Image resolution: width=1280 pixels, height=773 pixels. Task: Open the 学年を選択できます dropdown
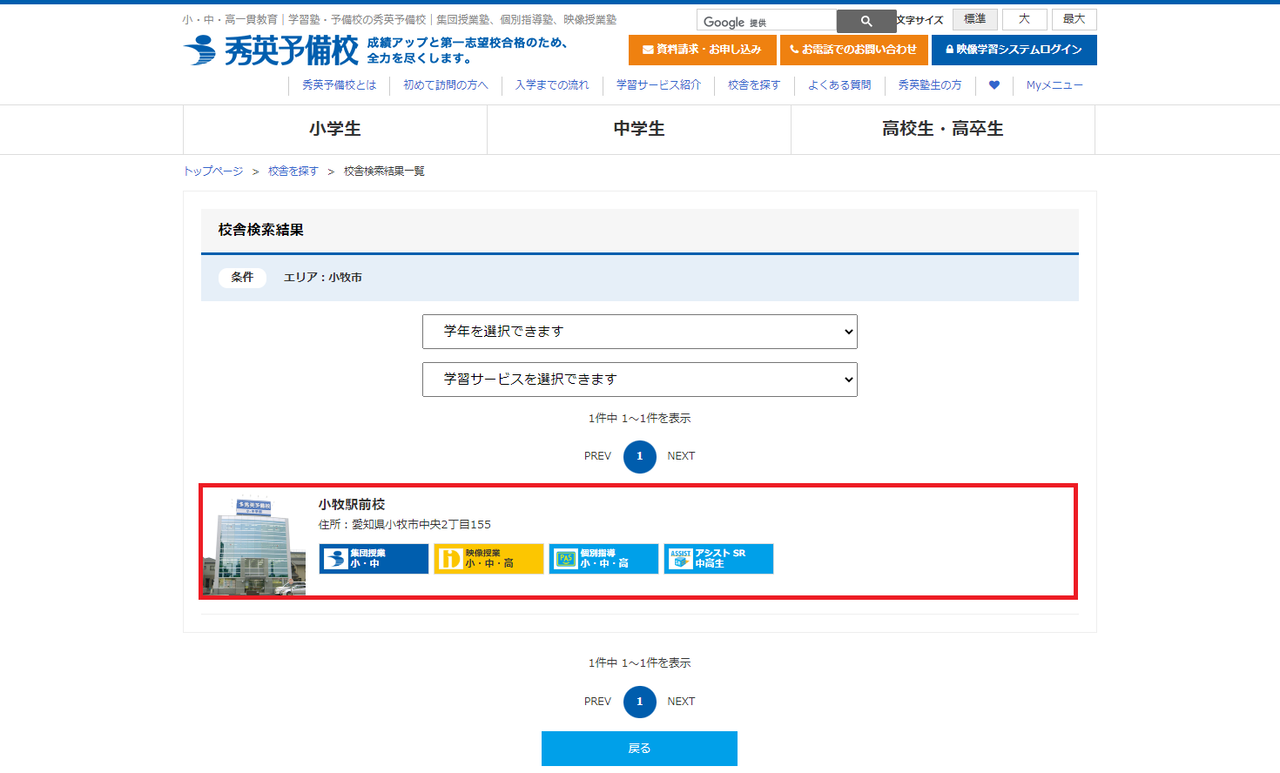pyautogui.click(x=640, y=332)
